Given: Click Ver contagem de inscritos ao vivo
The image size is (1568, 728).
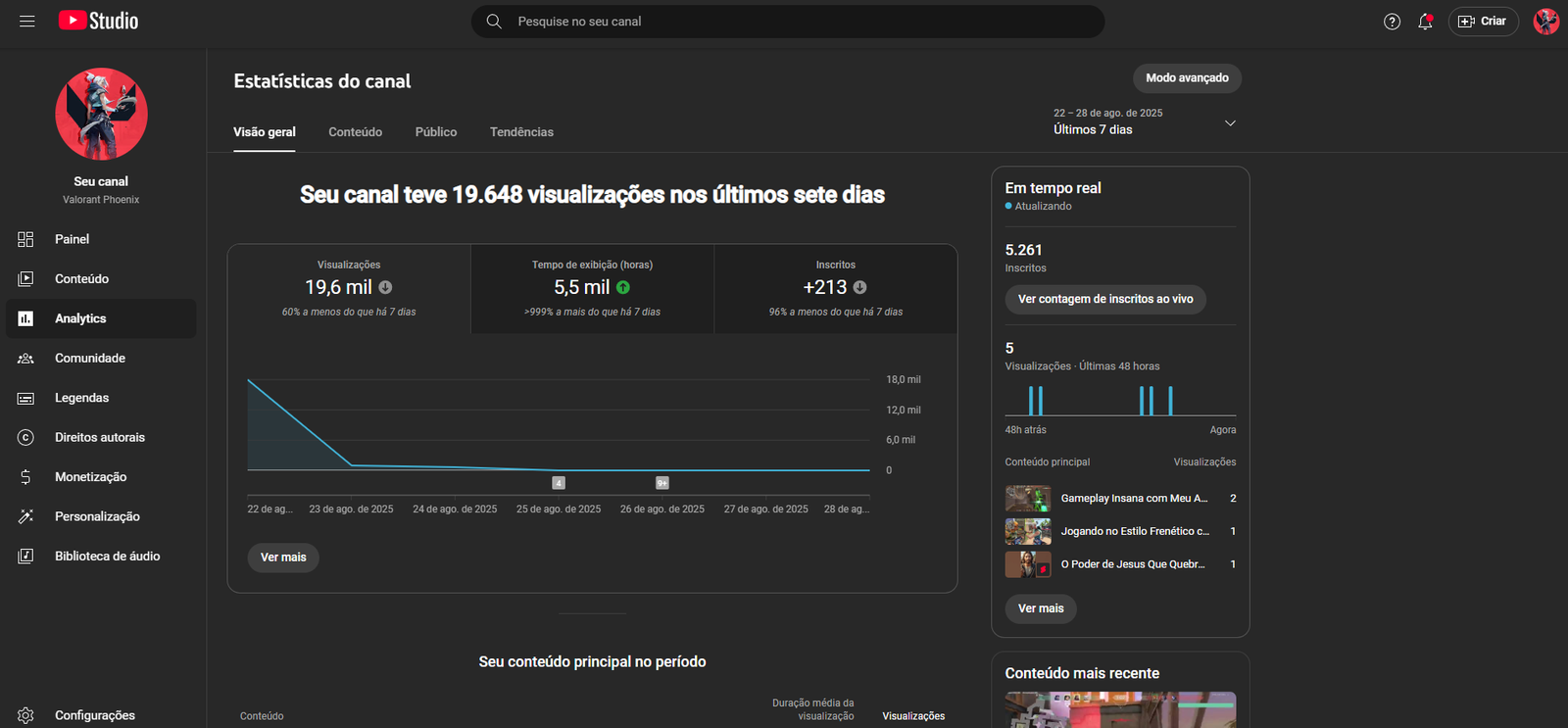Looking at the screenshot, I should tap(1105, 299).
